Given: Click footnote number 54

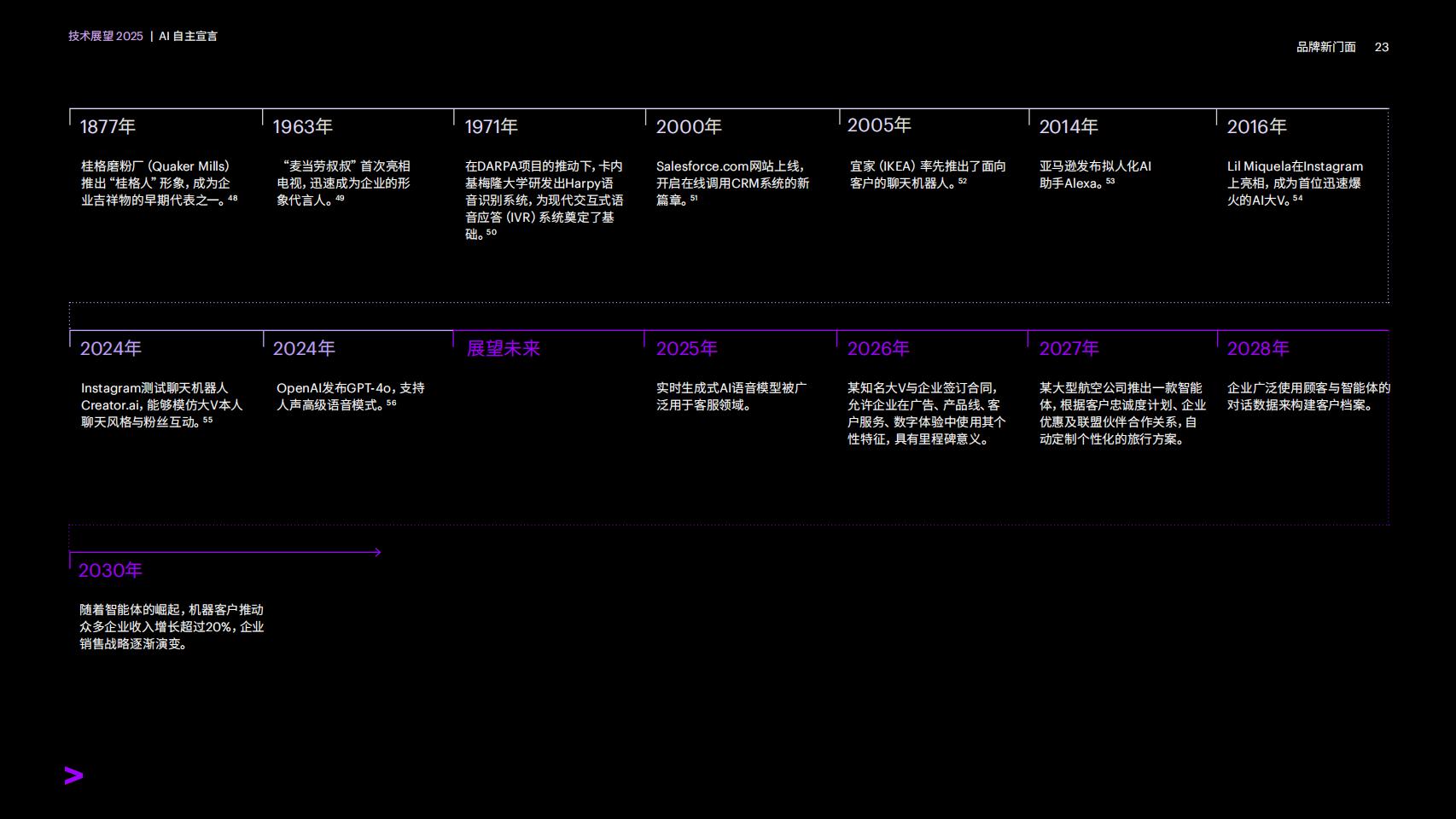Looking at the screenshot, I should click(1298, 198).
